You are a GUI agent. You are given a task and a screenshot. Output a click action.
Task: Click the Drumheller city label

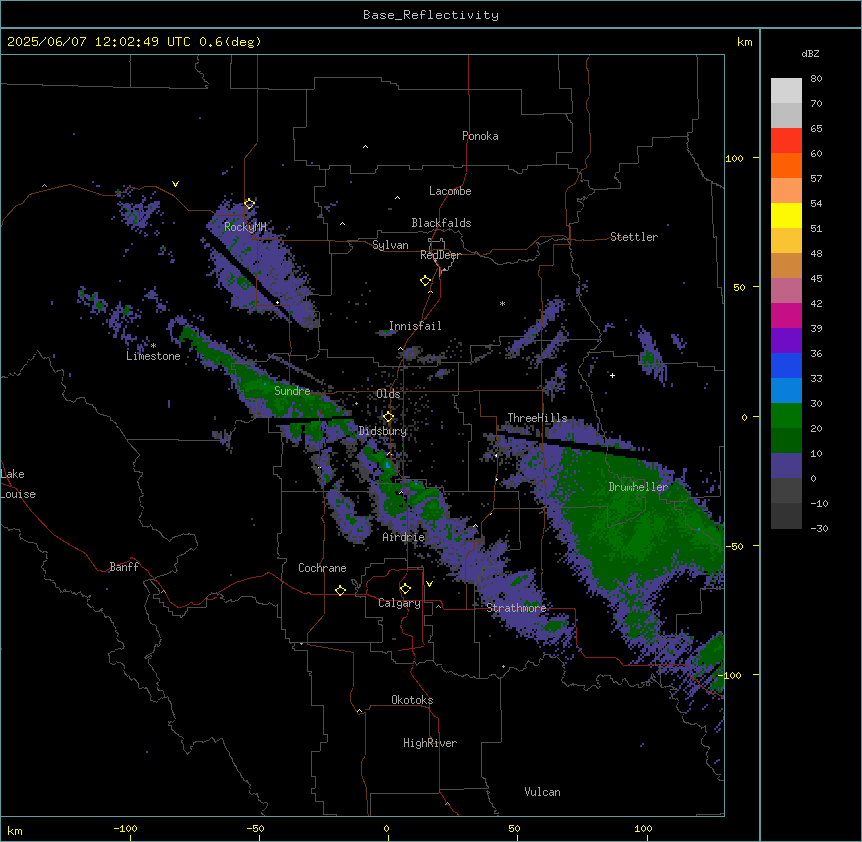click(x=638, y=487)
